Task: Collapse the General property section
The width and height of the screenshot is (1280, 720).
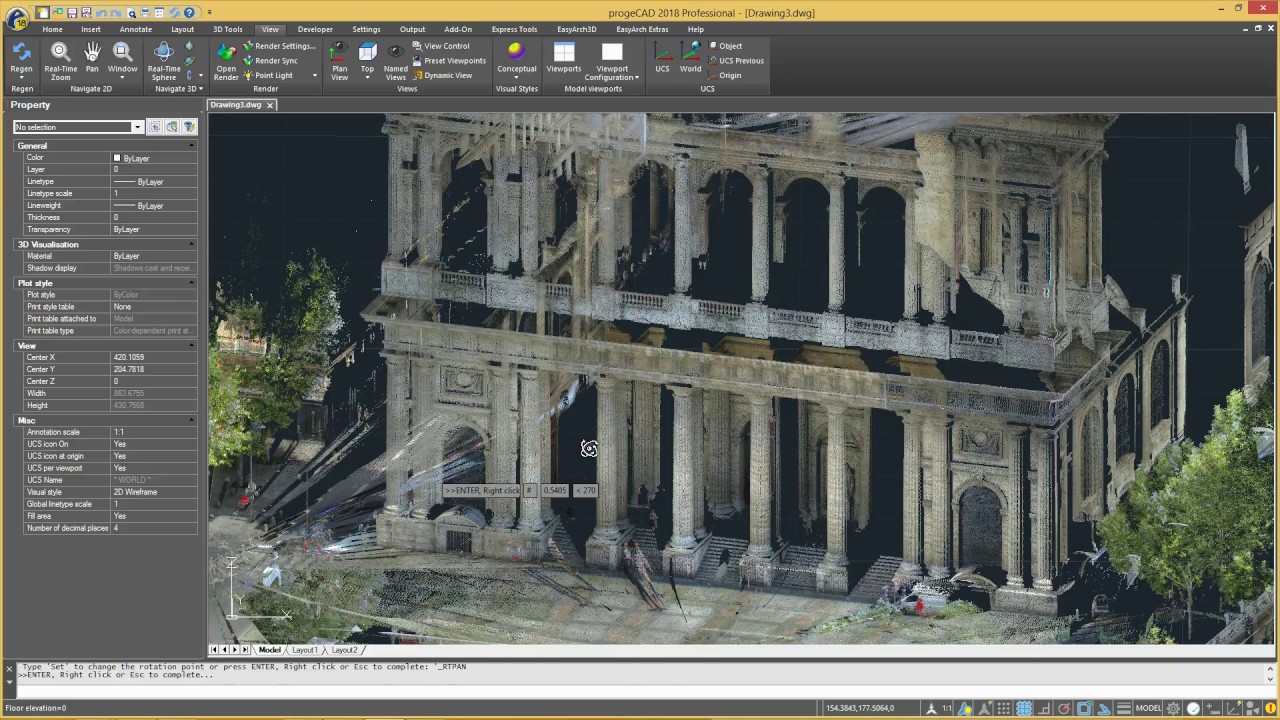Action: pos(190,146)
